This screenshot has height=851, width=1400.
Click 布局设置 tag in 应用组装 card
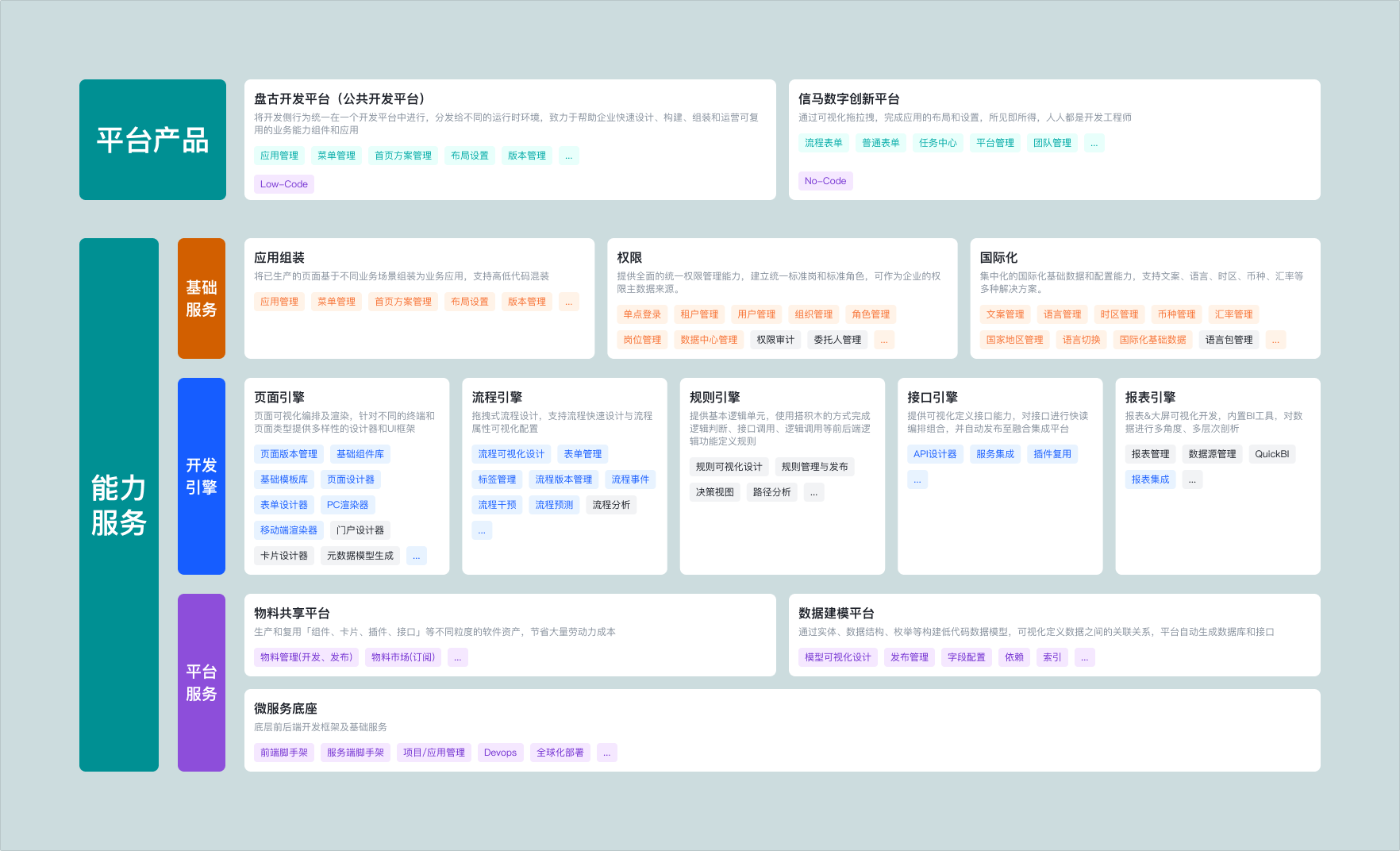[470, 302]
